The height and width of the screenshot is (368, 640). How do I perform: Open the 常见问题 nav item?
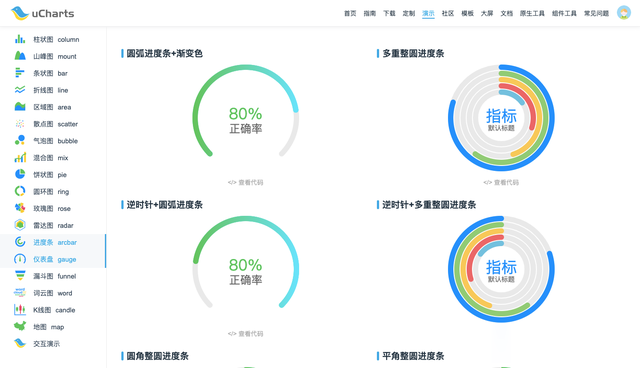click(596, 13)
